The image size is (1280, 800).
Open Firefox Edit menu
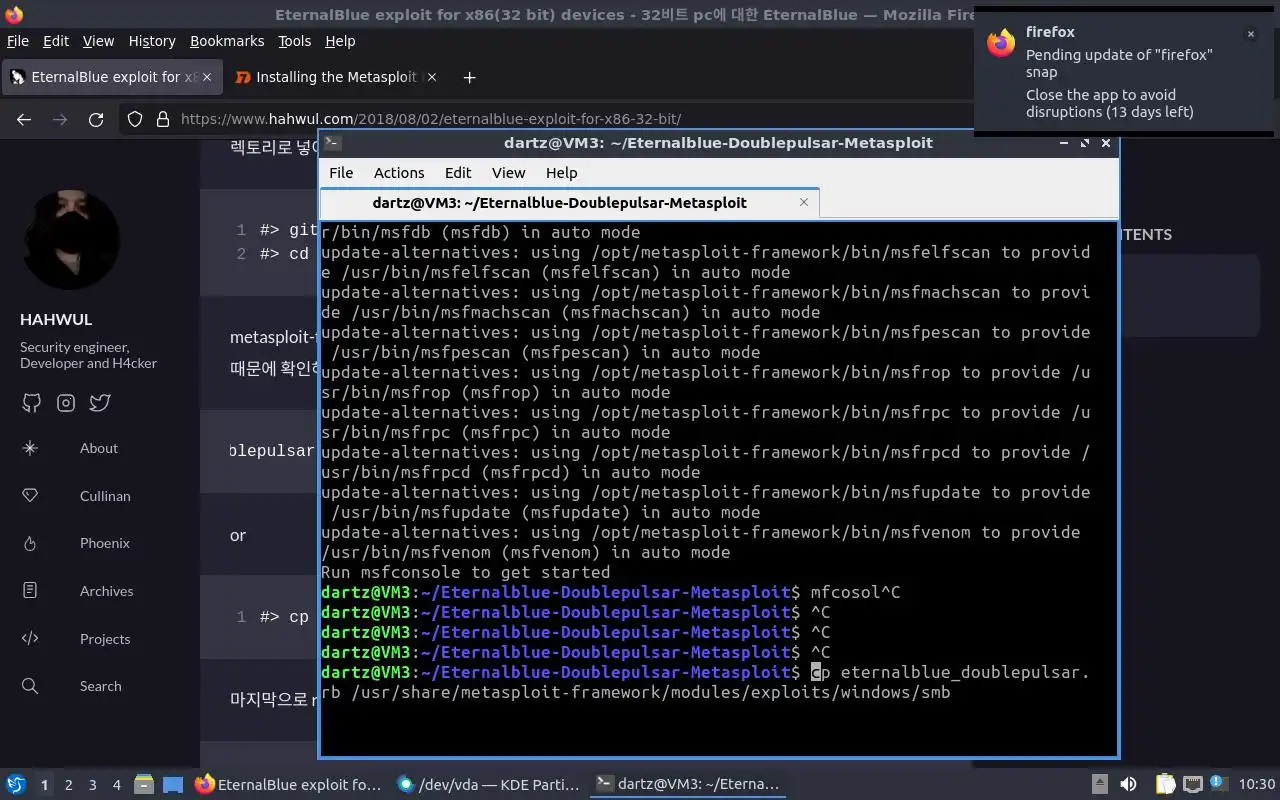click(x=56, y=41)
